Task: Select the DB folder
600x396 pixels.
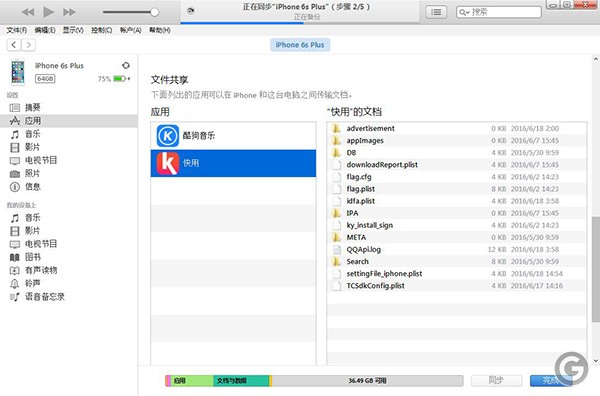Action: [457, 153]
